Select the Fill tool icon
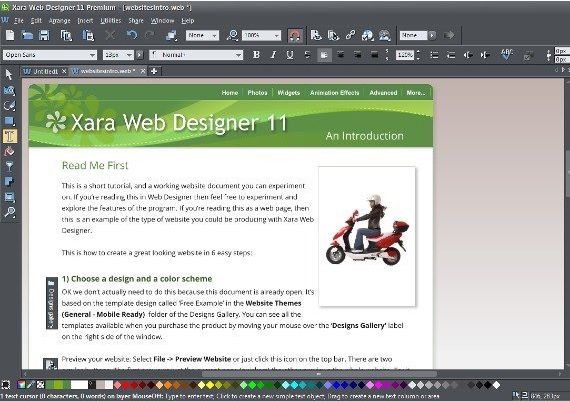This screenshot has height=401, width=570. 9,151
